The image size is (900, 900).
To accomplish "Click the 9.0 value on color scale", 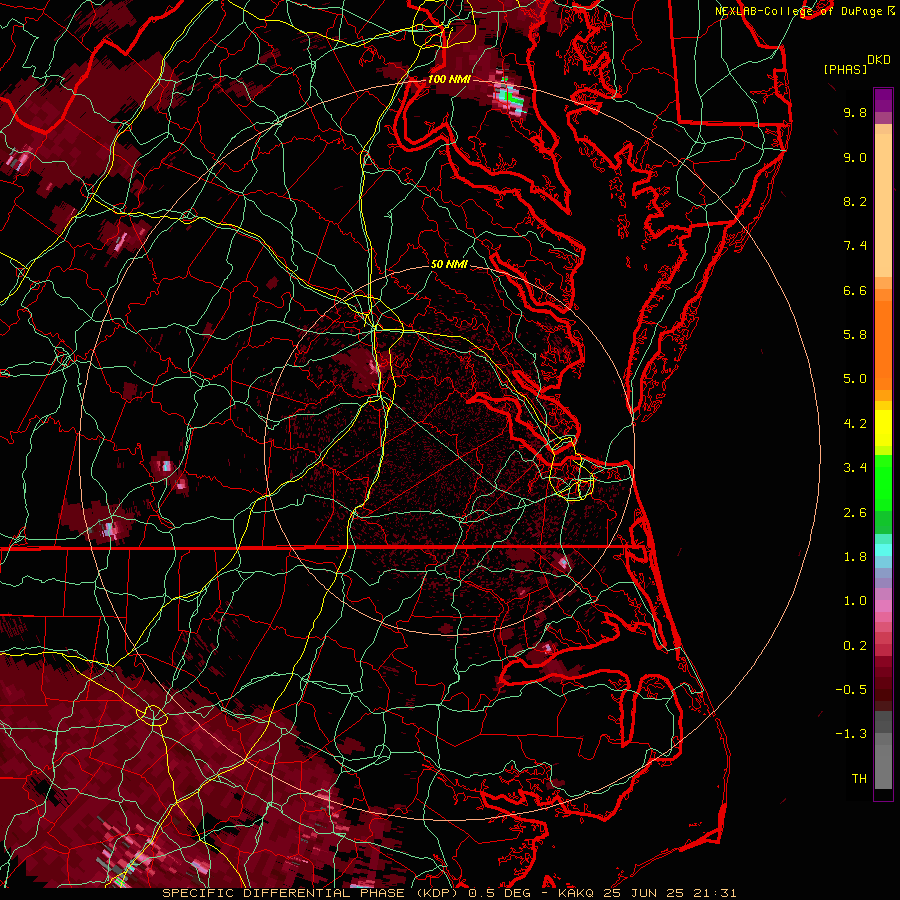I will pos(855,157).
